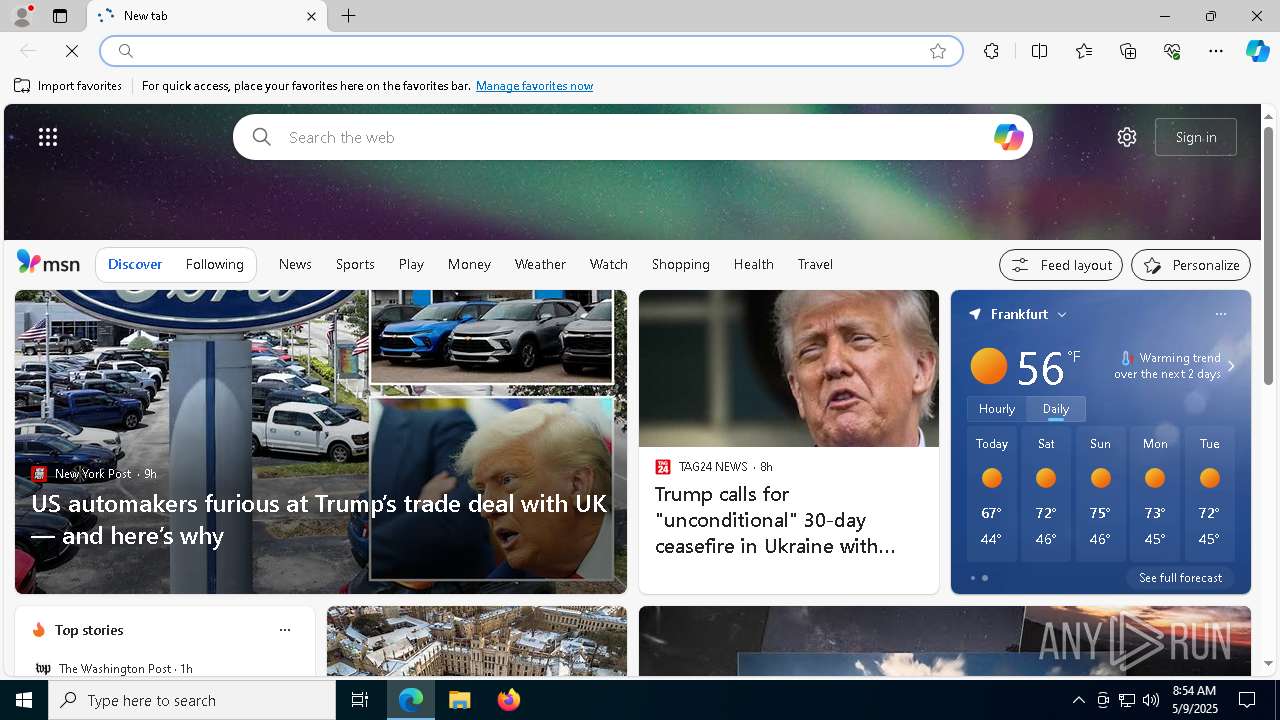Stop loading the page
The image size is (1280, 720).
pos(72,51)
